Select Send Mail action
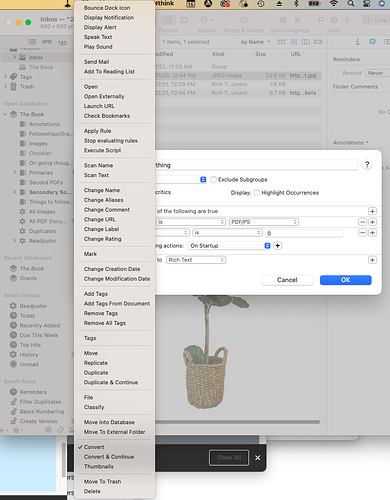 [96, 62]
